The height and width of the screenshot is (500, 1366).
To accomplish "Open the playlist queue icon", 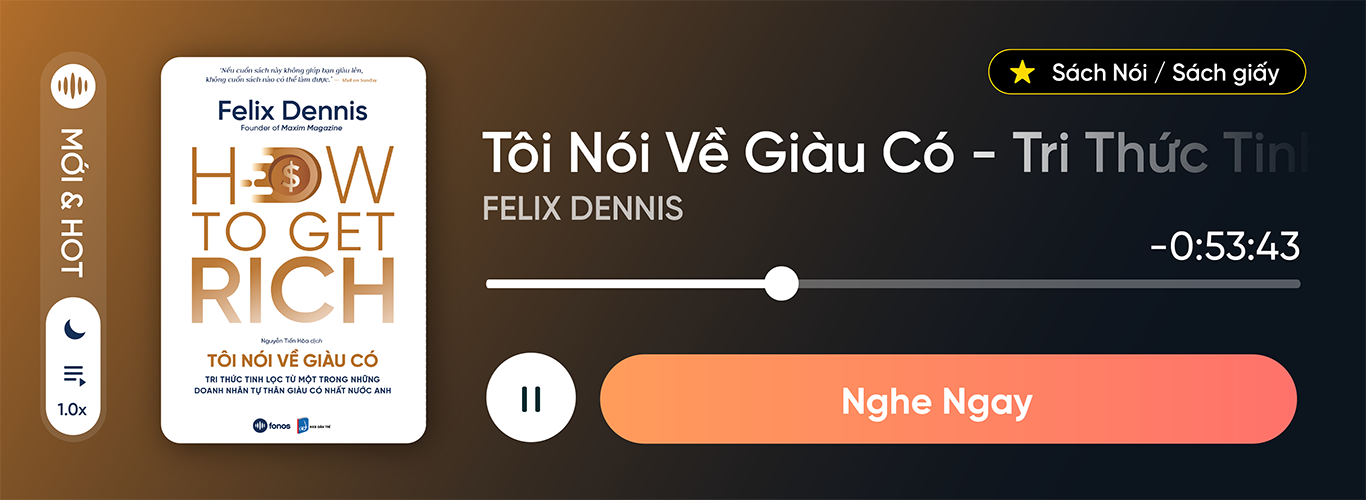I will (73, 376).
